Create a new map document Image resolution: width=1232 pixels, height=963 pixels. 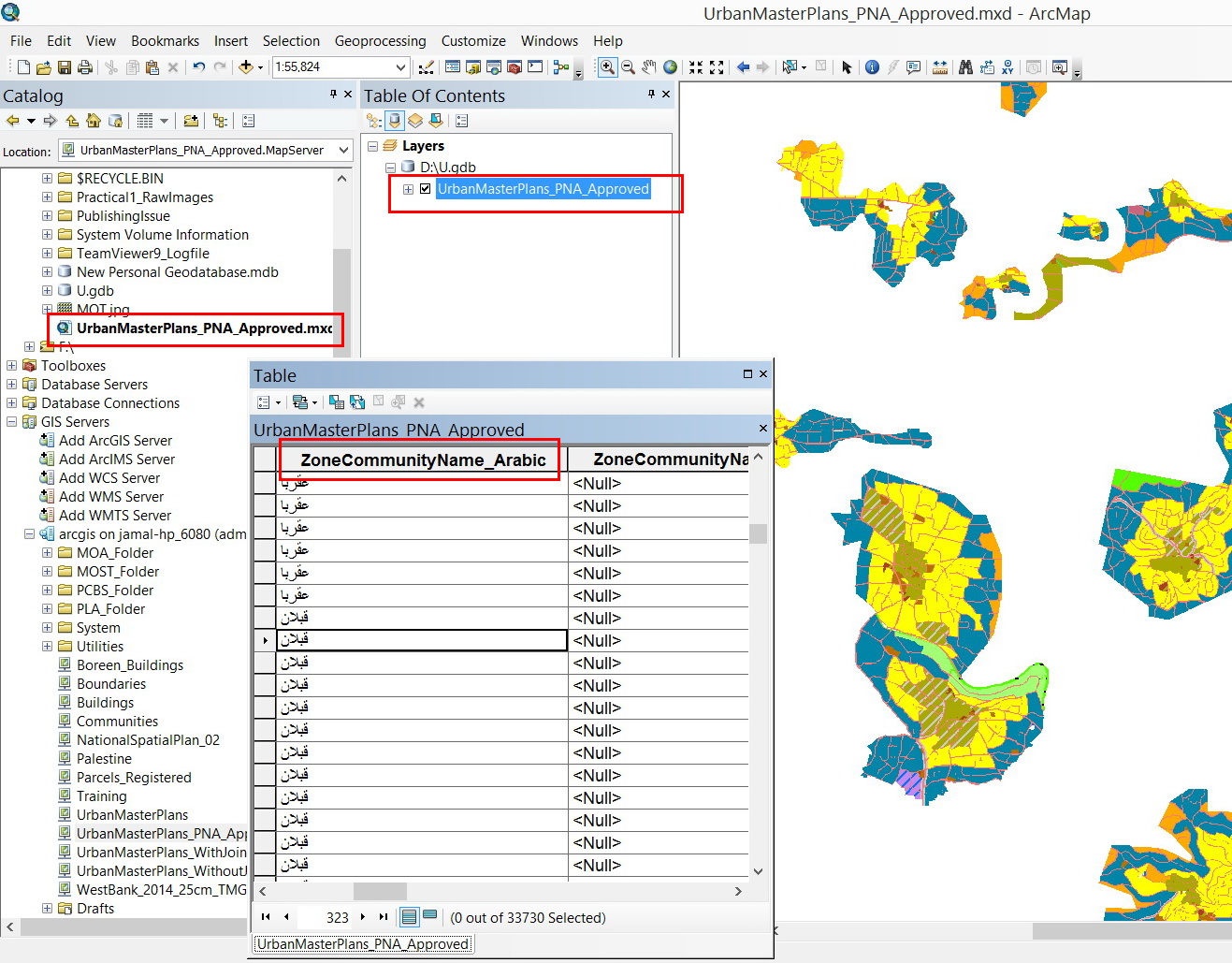tap(23, 67)
